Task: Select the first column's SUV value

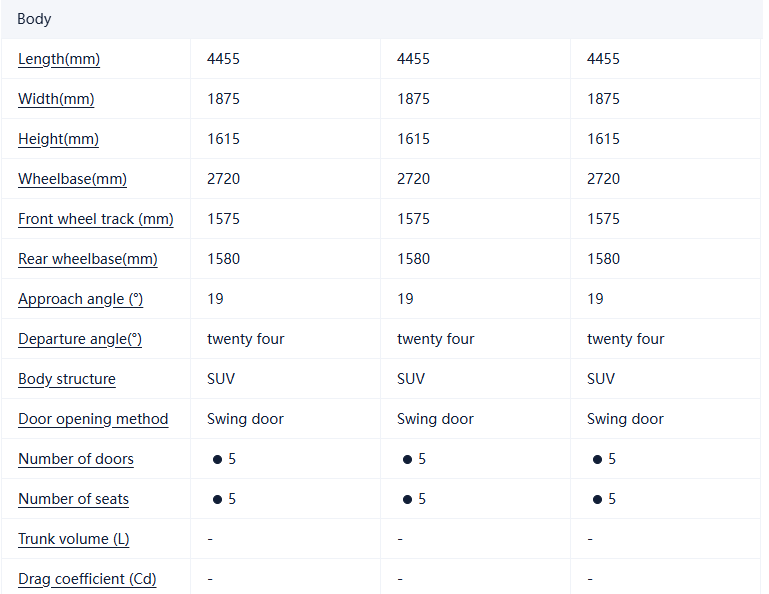Action: point(221,379)
